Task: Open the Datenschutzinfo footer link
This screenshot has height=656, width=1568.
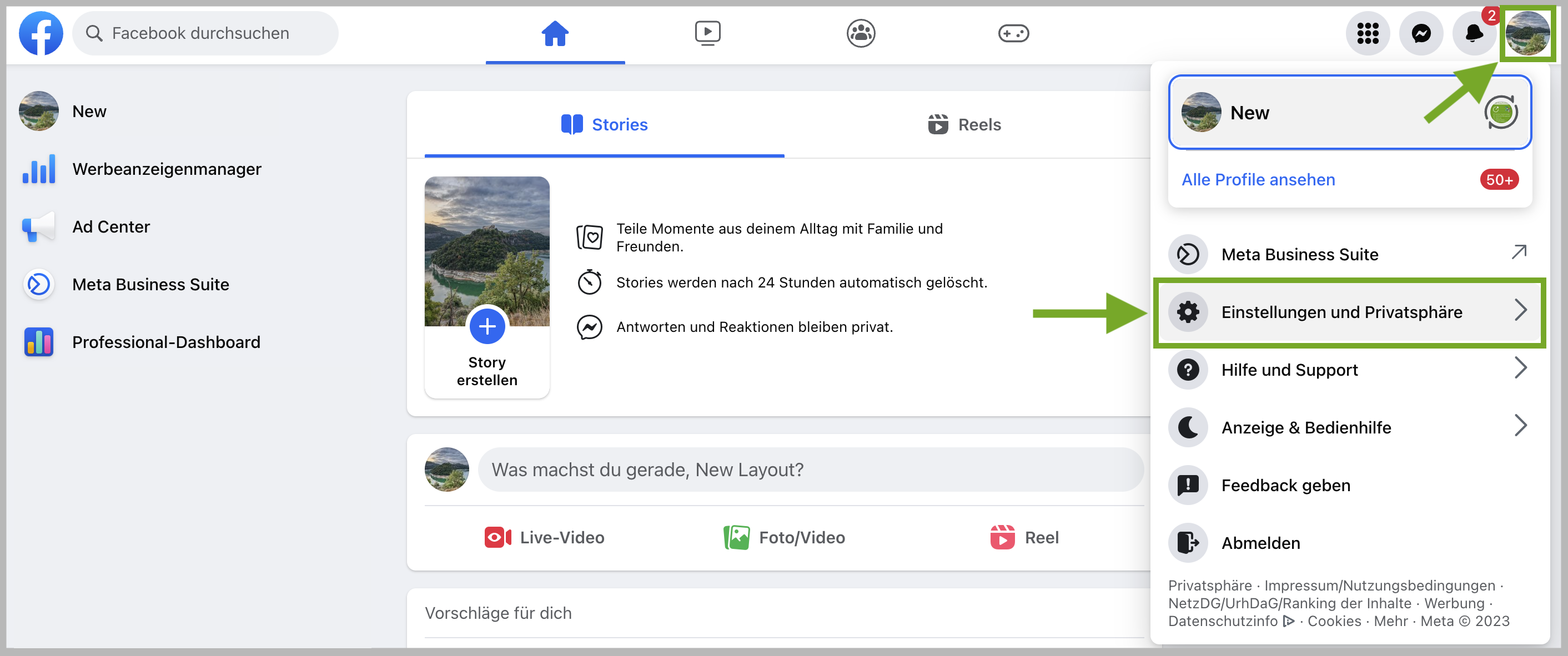Action: coord(1231,620)
